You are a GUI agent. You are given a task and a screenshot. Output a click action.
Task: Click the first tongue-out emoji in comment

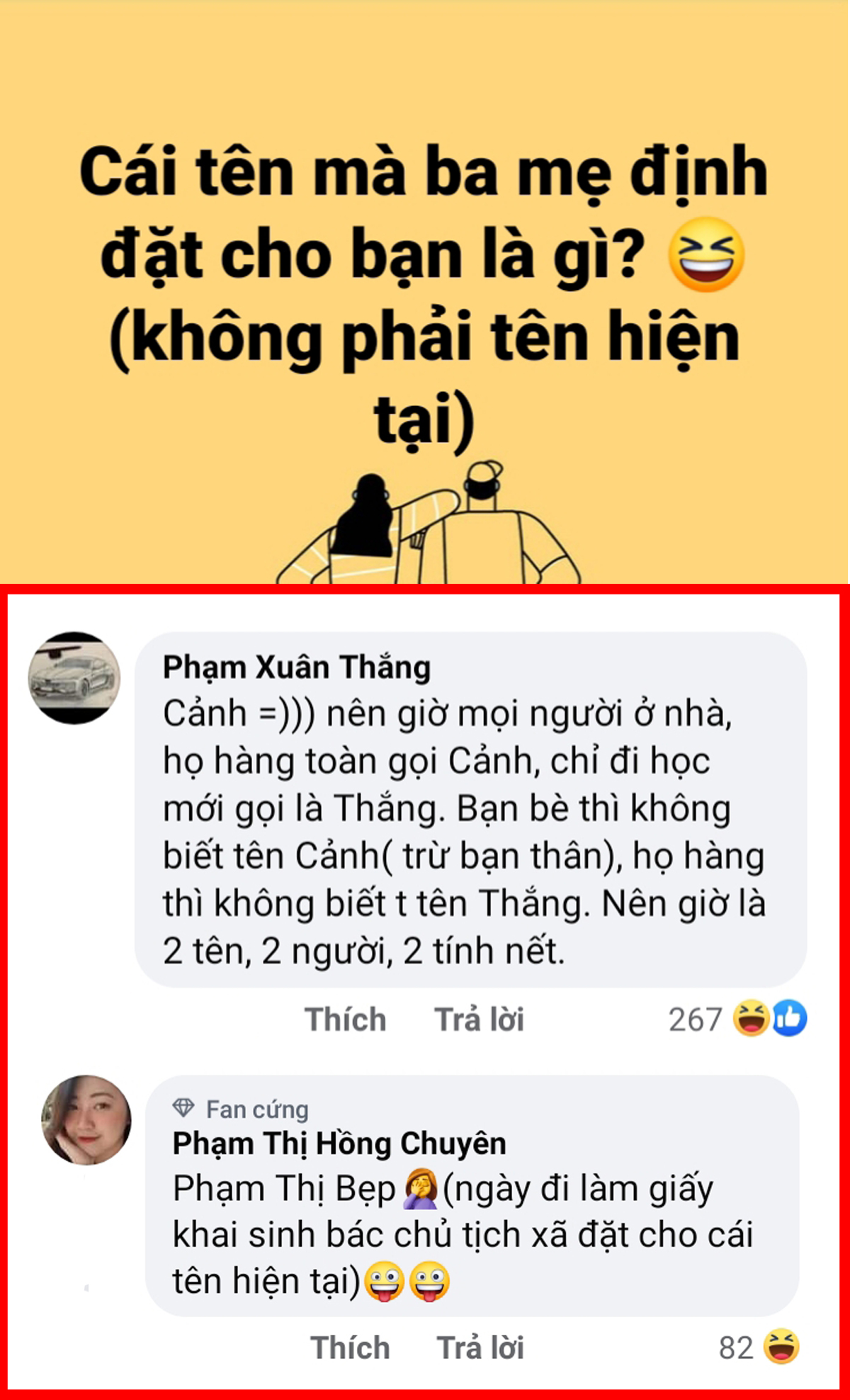384,1282
